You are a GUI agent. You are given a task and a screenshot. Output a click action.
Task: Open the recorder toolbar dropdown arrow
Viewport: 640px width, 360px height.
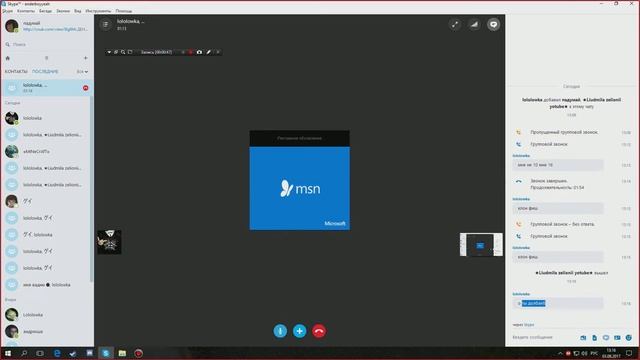pos(109,52)
